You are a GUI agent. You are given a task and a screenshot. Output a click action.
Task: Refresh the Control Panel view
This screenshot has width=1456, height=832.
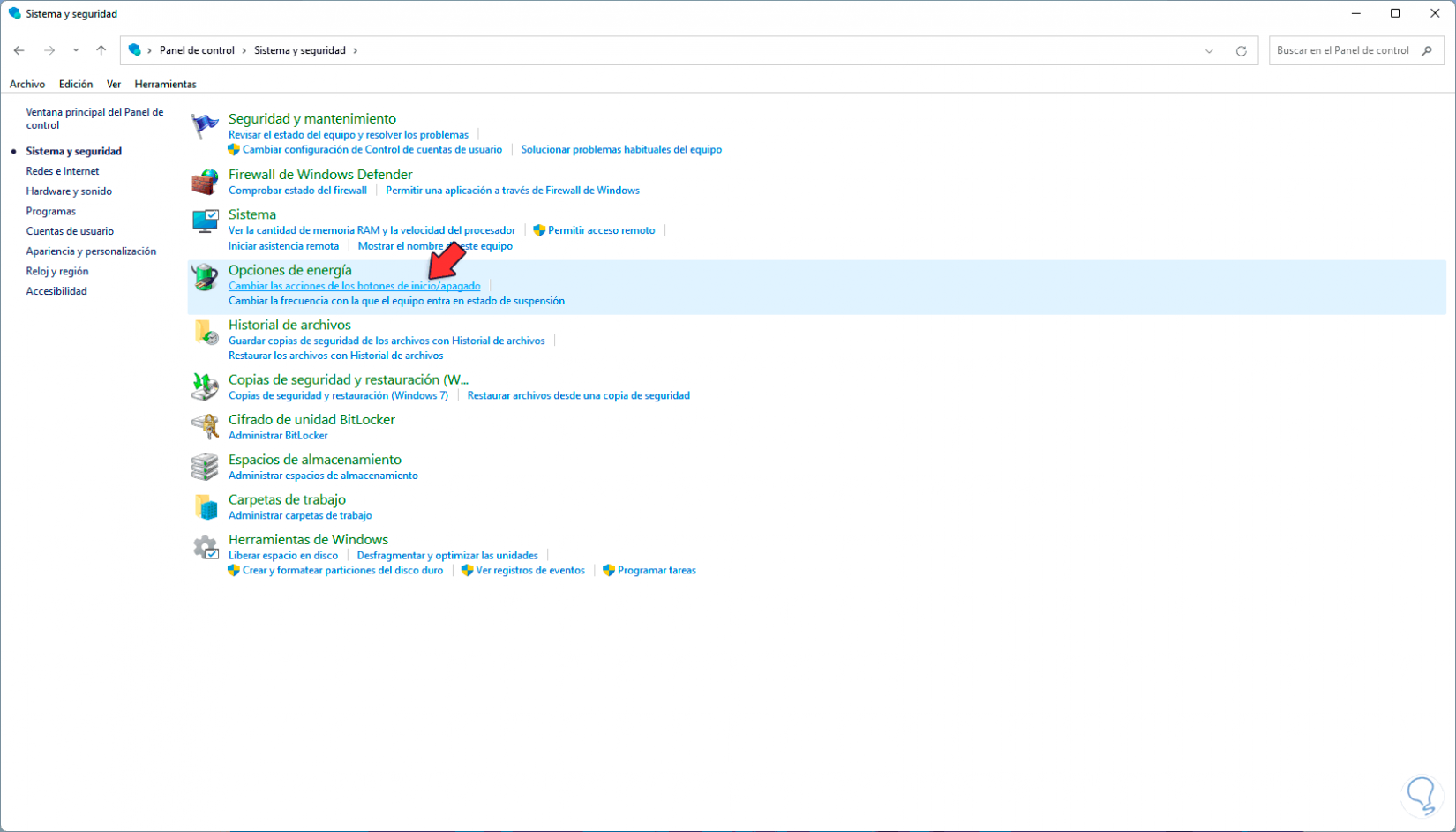pyautogui.click(x=1241, y=50)
